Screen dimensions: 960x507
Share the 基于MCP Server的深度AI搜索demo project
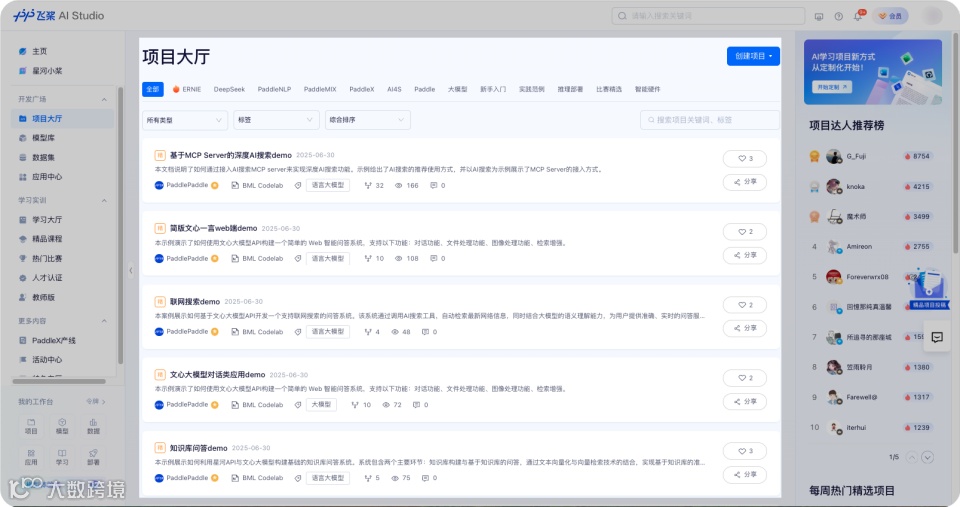click(744, 182)
